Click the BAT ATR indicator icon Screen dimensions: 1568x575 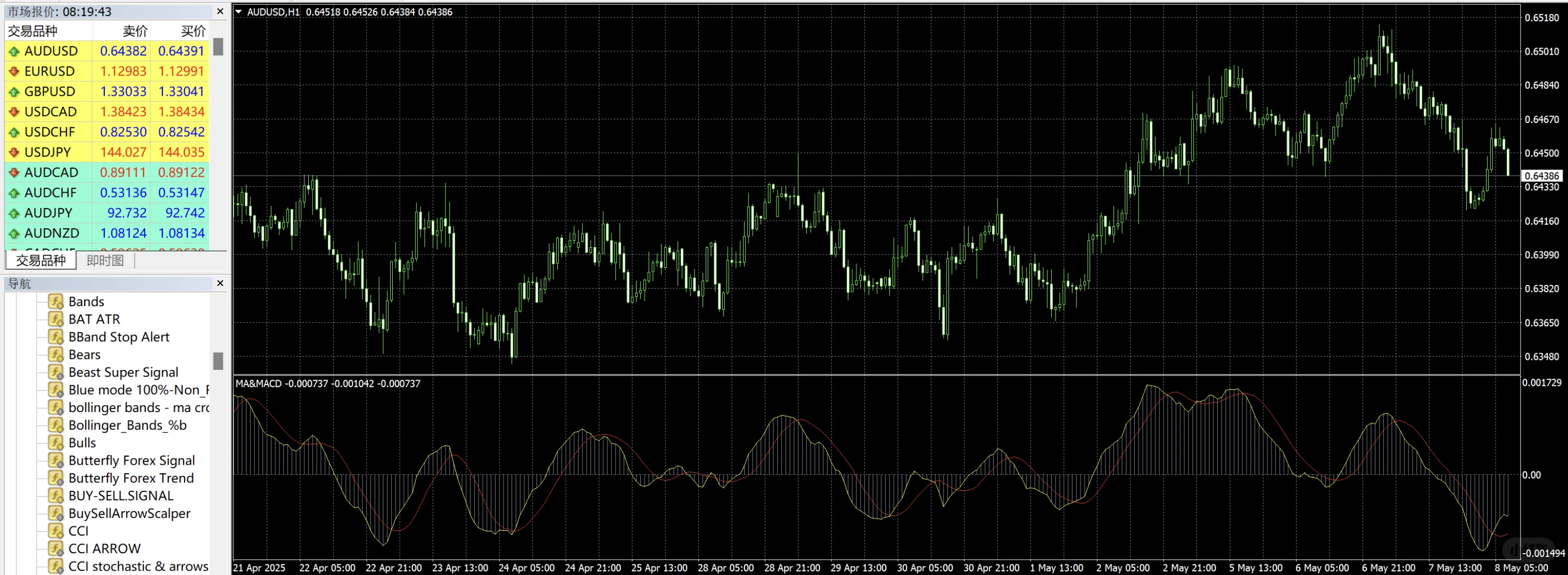click(x=56, y=319)
